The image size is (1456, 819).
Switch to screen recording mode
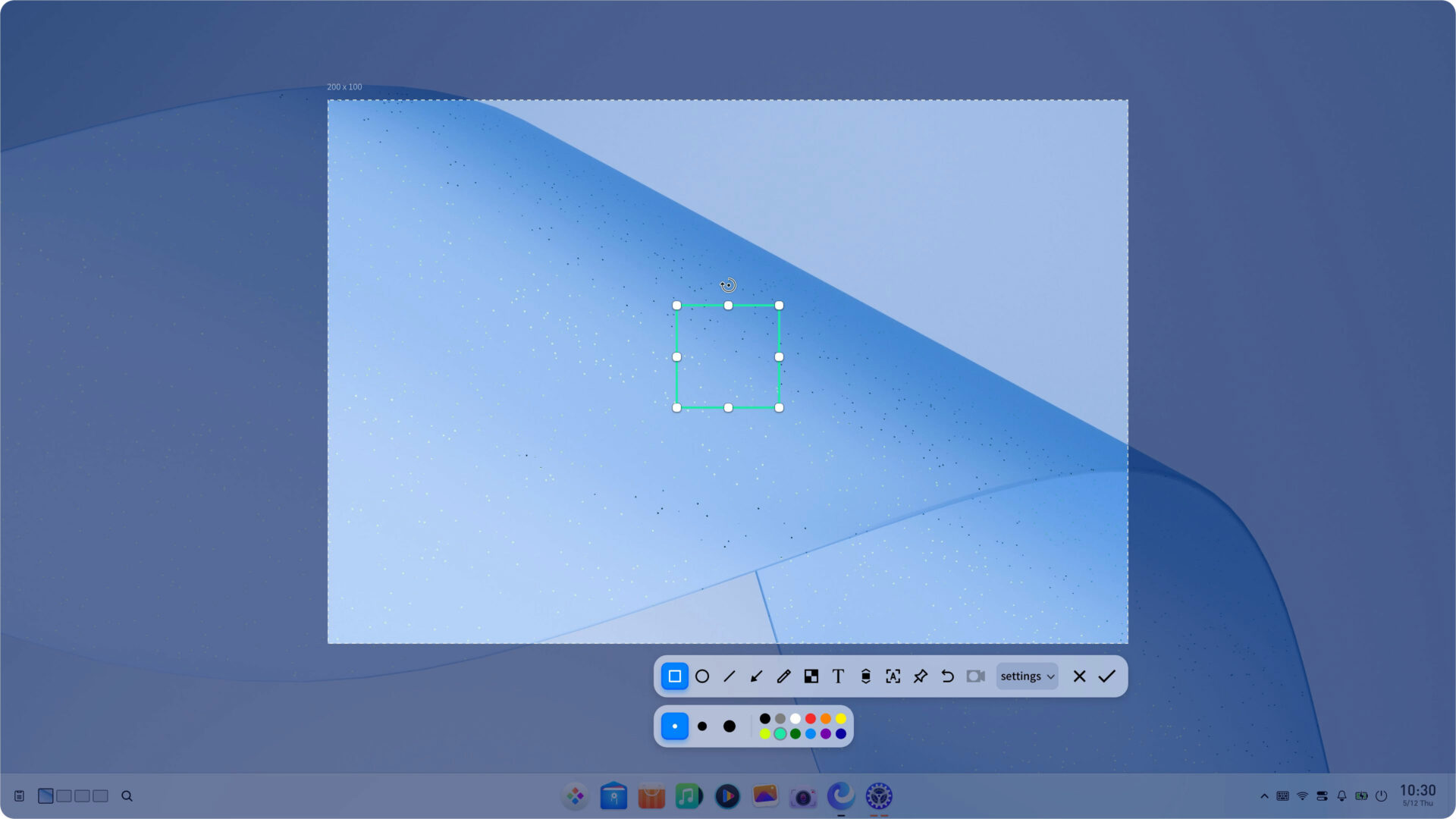pos(974,676)
